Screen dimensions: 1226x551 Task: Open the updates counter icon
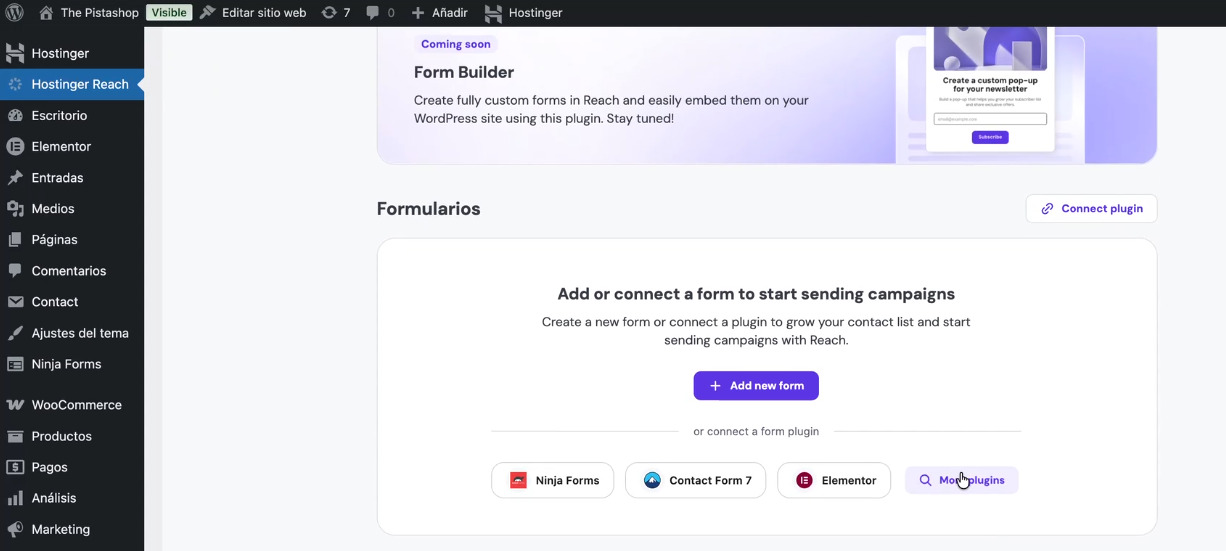pos(329,13)
